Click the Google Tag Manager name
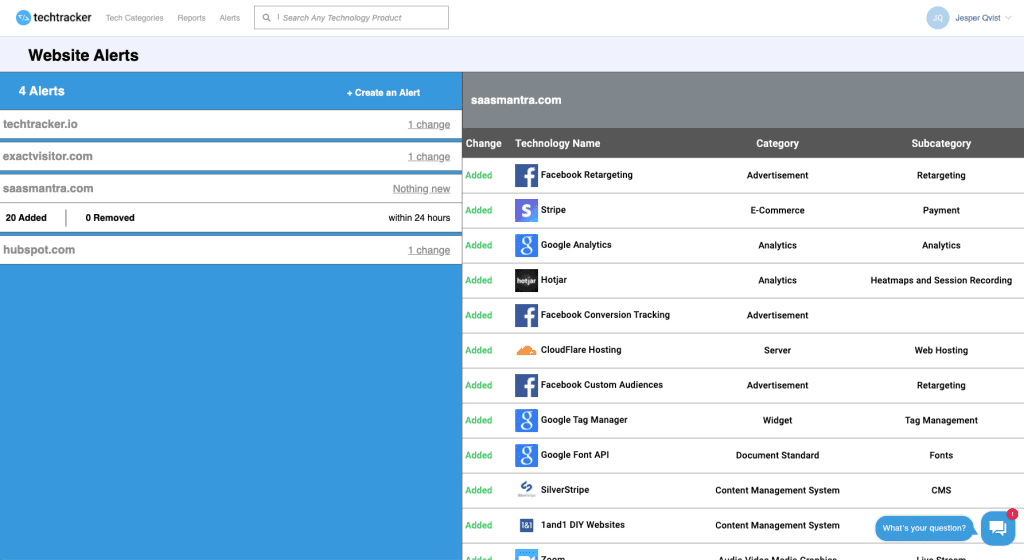This screenshot has width=1024, height=560. pos(584,420)
